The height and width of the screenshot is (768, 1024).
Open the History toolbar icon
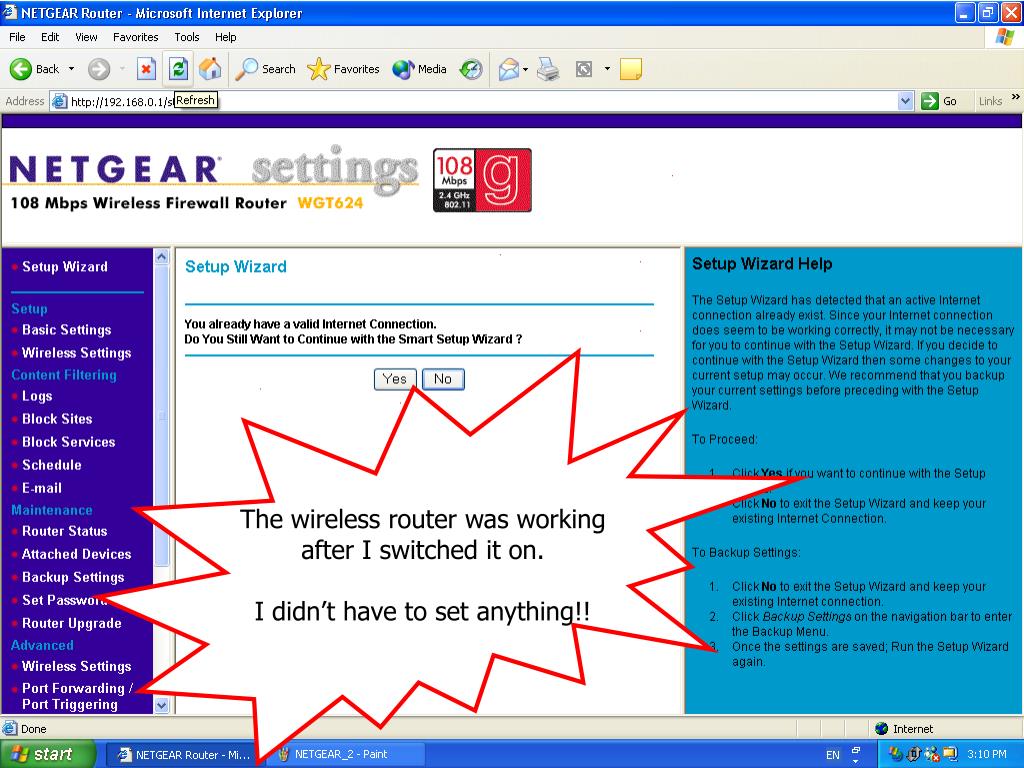point(471,69)
